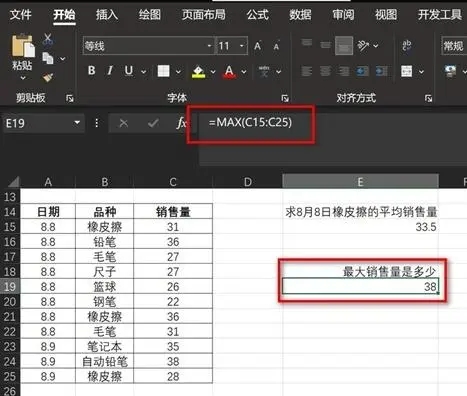Open borders dropdown arrow
This screenshot has height=396, width=467.
[178, 72]
